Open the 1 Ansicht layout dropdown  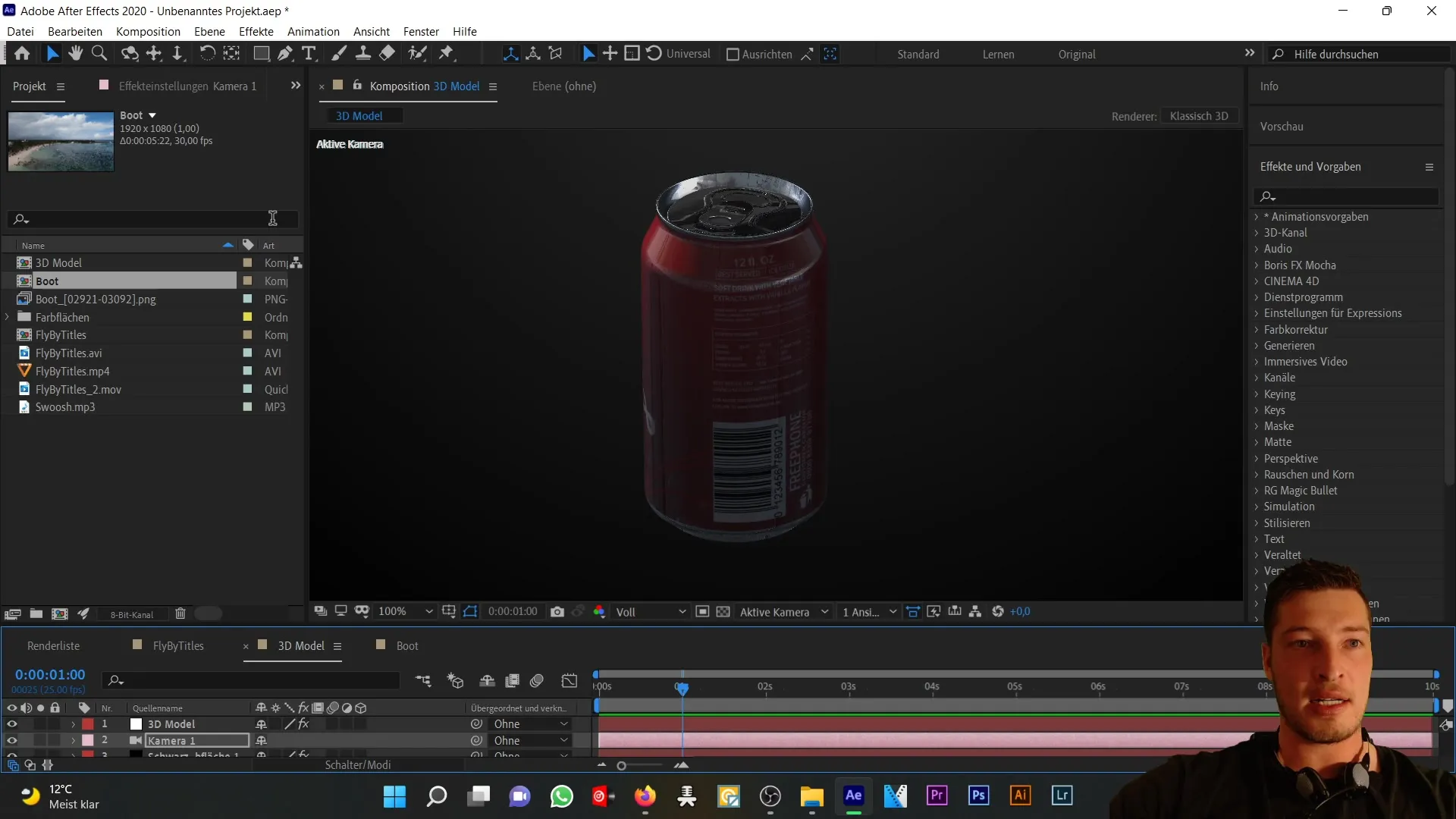tap(869, 612)
